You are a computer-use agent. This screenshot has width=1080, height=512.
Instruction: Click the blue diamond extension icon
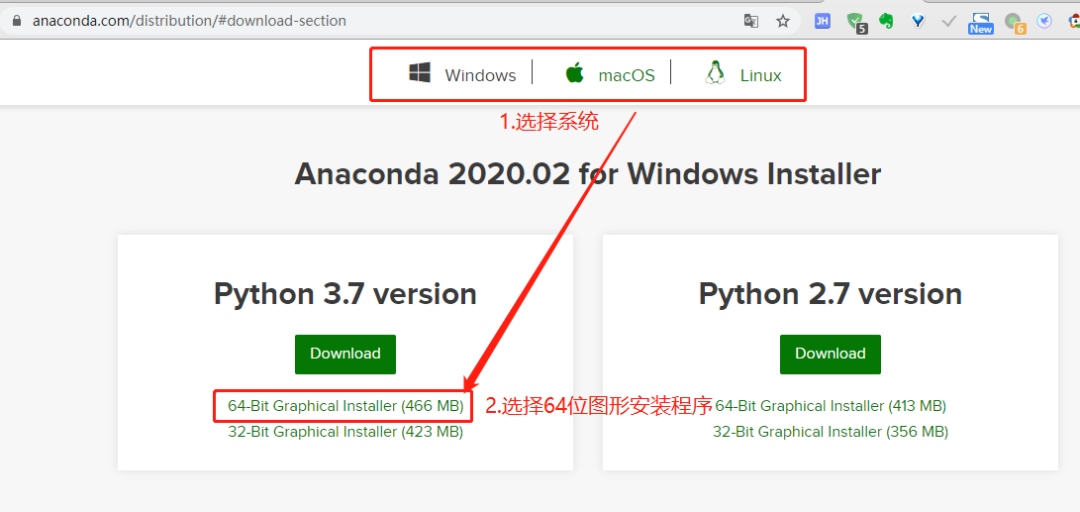click(917, 21)
